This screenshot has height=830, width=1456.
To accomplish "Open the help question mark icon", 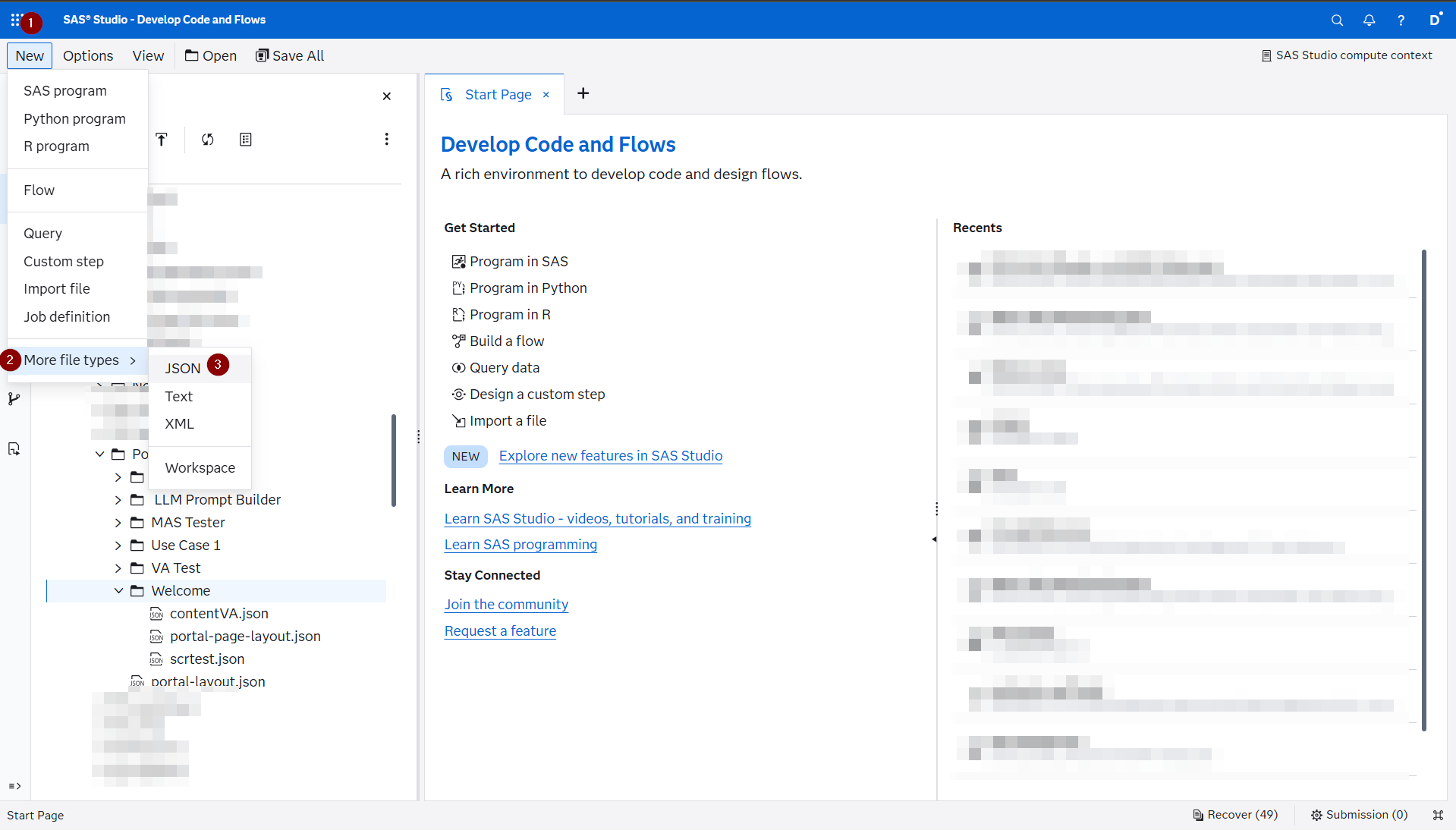I will [1401, 20].
